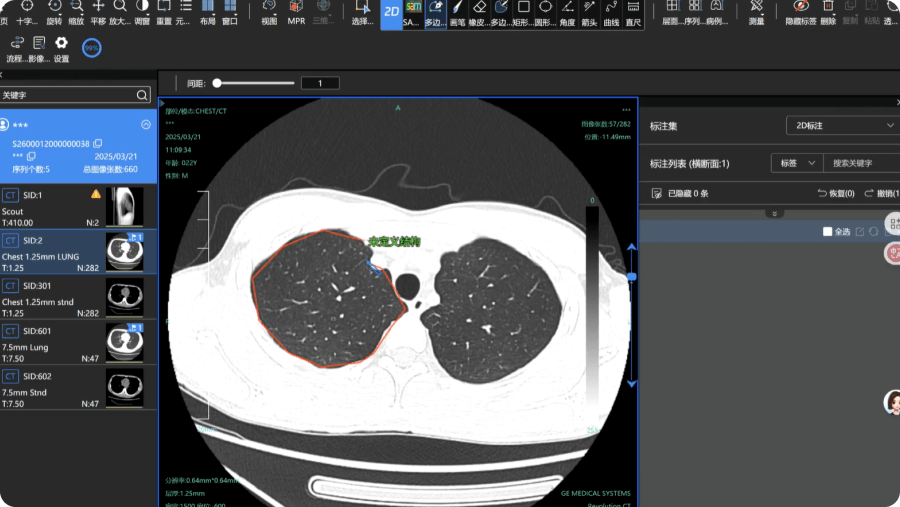This screenshot has height=507, width=900.
Task: Pick the 橡皮 eraser tool
Action: click(x=479, y=13)
